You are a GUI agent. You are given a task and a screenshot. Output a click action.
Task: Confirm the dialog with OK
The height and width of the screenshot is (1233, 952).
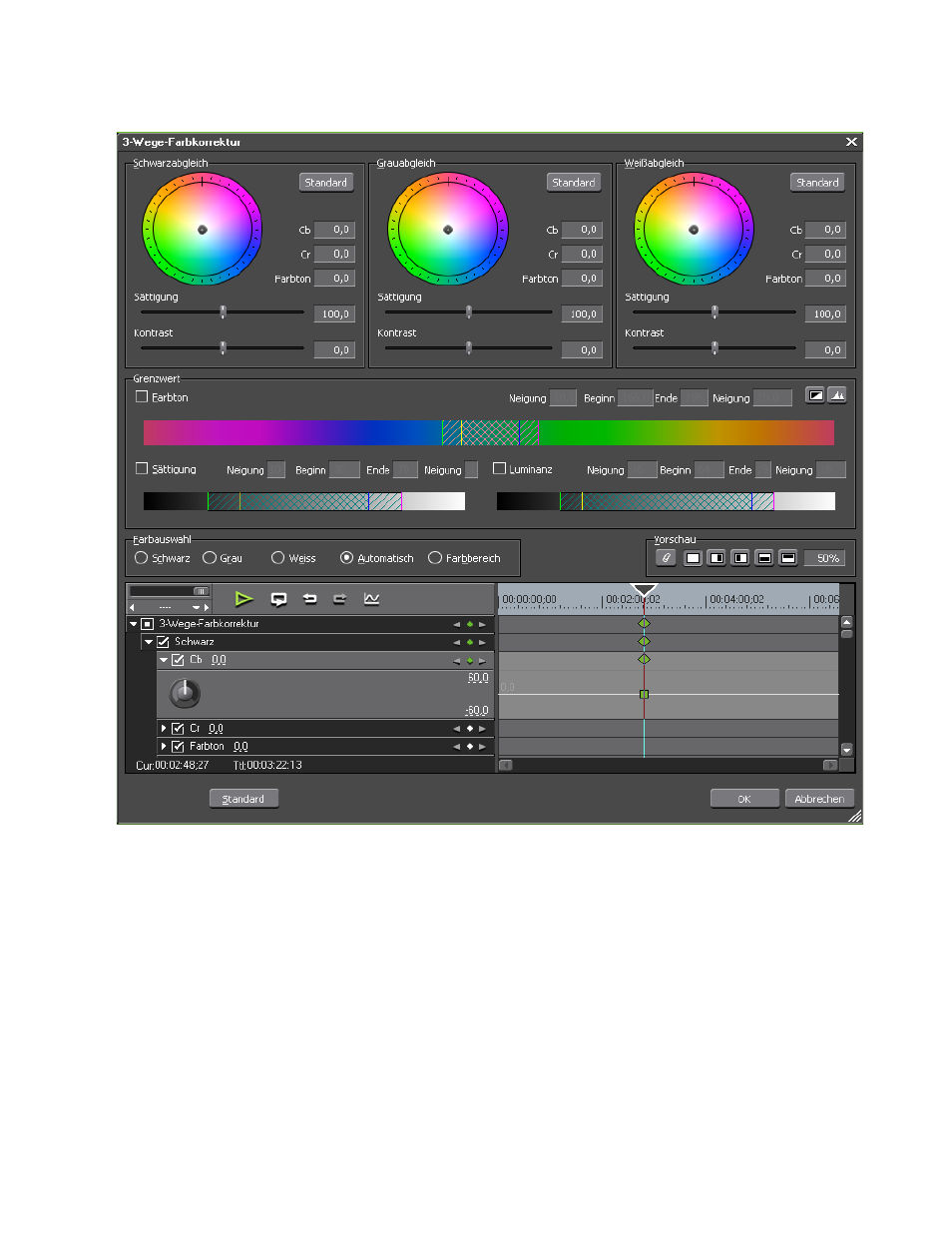tap(744, 799)
